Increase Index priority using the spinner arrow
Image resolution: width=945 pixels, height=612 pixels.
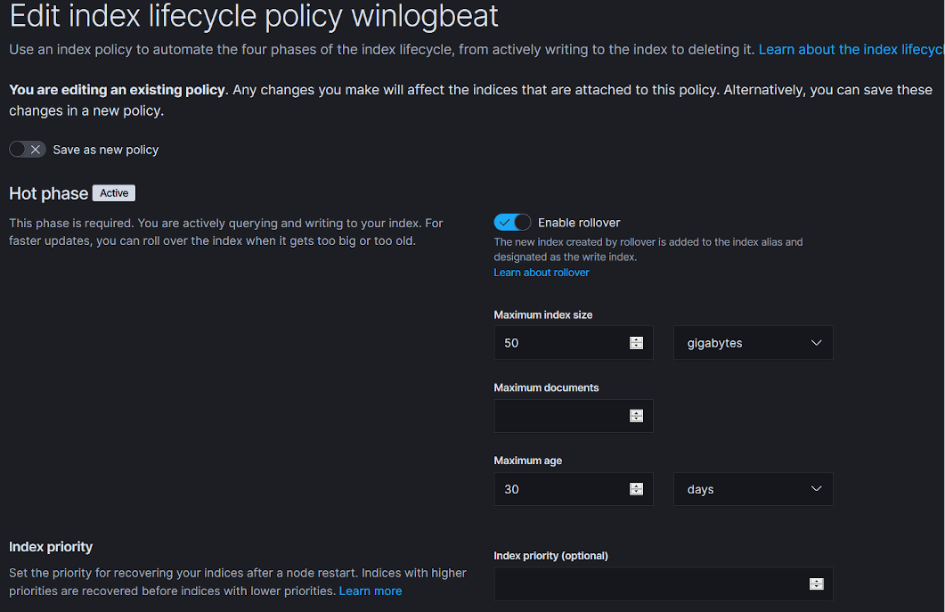816,580
